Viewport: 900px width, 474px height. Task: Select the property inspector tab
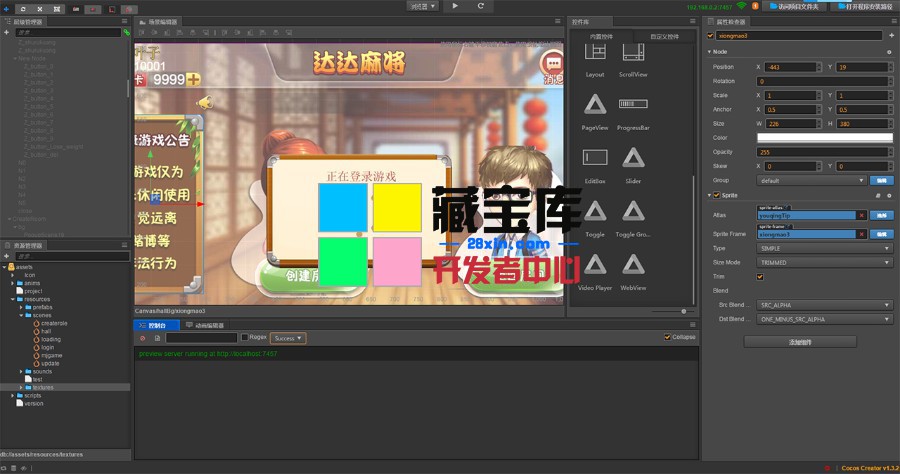point(727,21)
